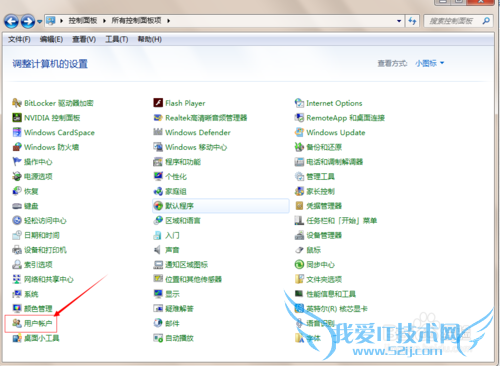Open 显示 display item
Viewport: 500px width, 366px height.
(x=166, y=294)
